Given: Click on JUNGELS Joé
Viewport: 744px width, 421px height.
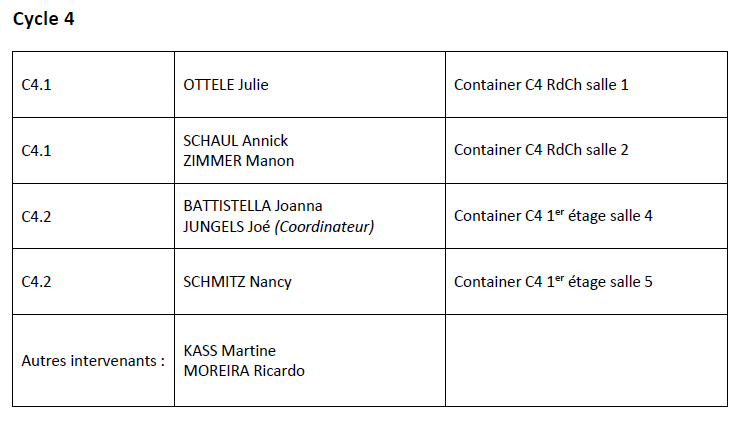Looking at the screenshot, I should (226, 227).
